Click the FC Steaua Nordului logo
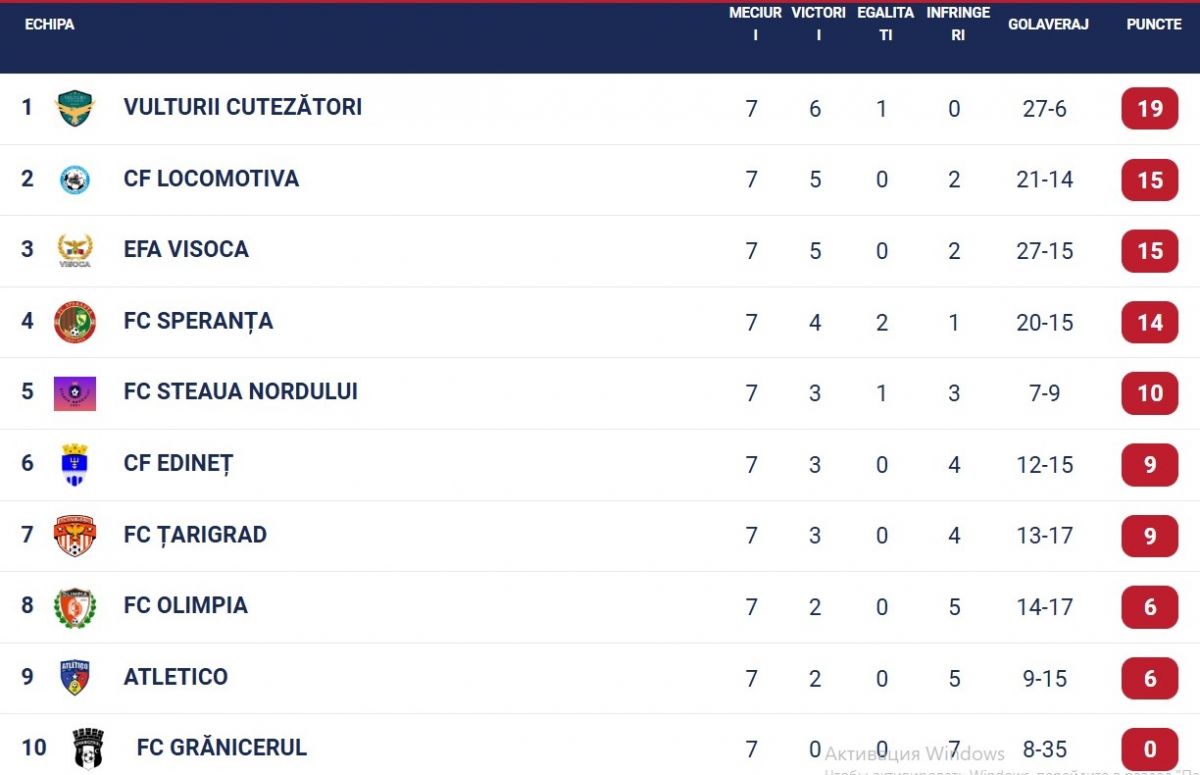Viewport: 1200px width, 775px height. (x=75, y=393)
